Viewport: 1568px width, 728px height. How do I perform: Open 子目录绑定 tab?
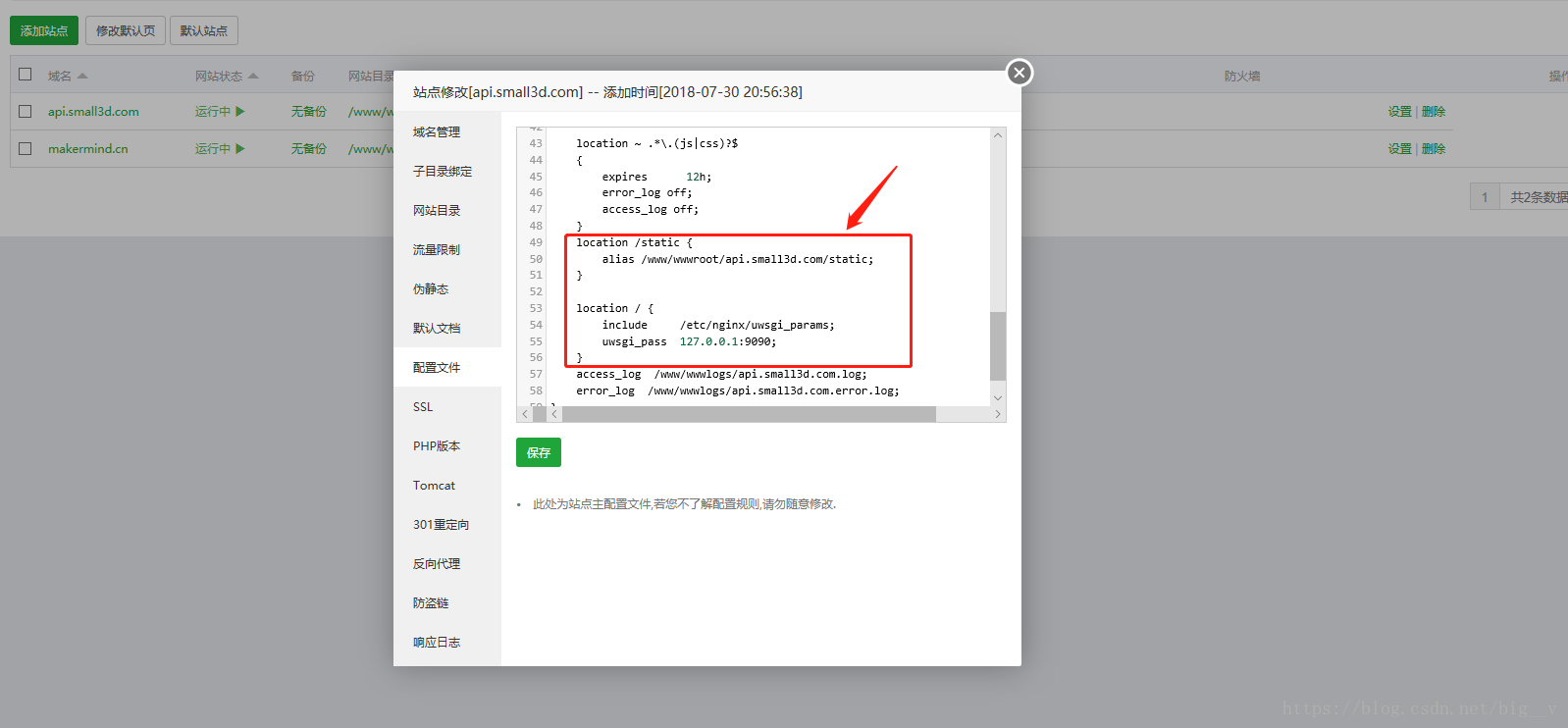[x=447, y=171]
